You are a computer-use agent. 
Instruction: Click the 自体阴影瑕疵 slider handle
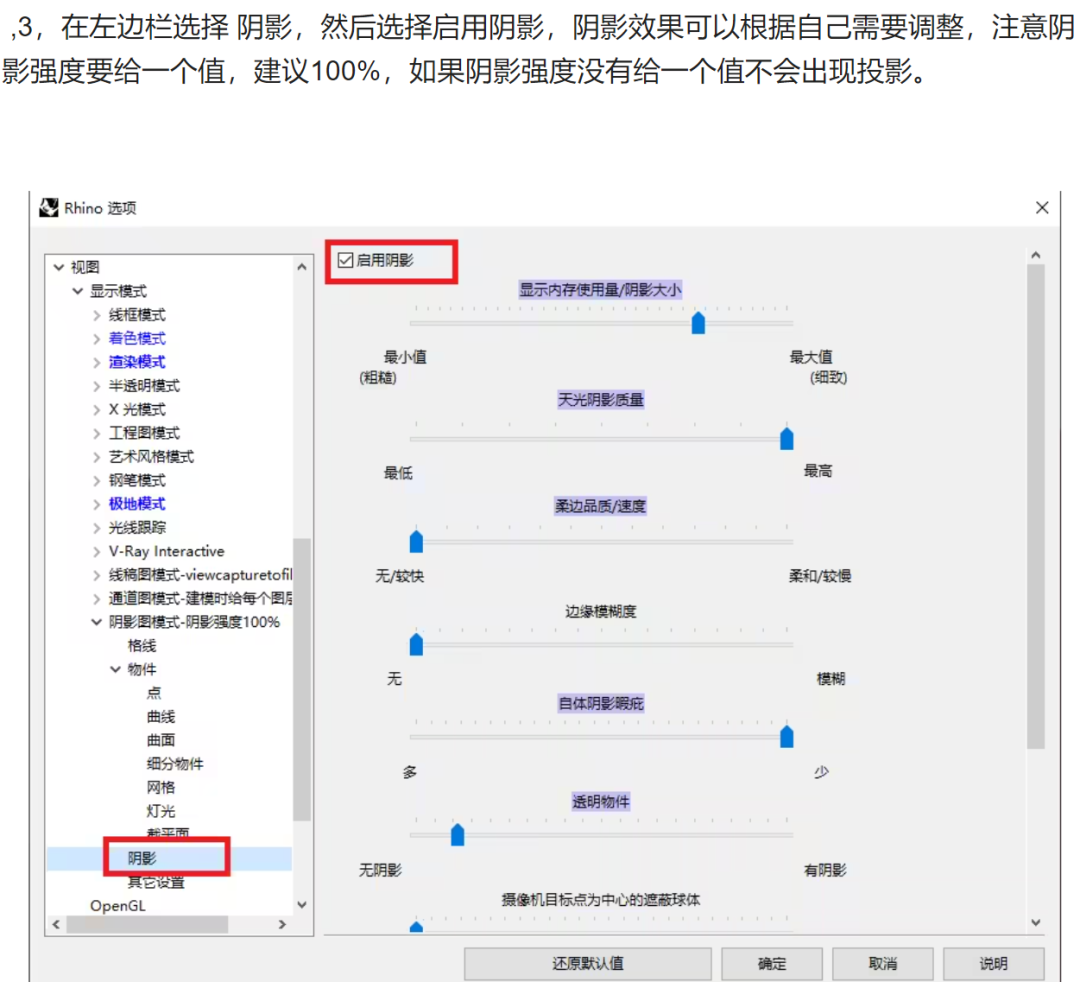[x=787, y=736]
